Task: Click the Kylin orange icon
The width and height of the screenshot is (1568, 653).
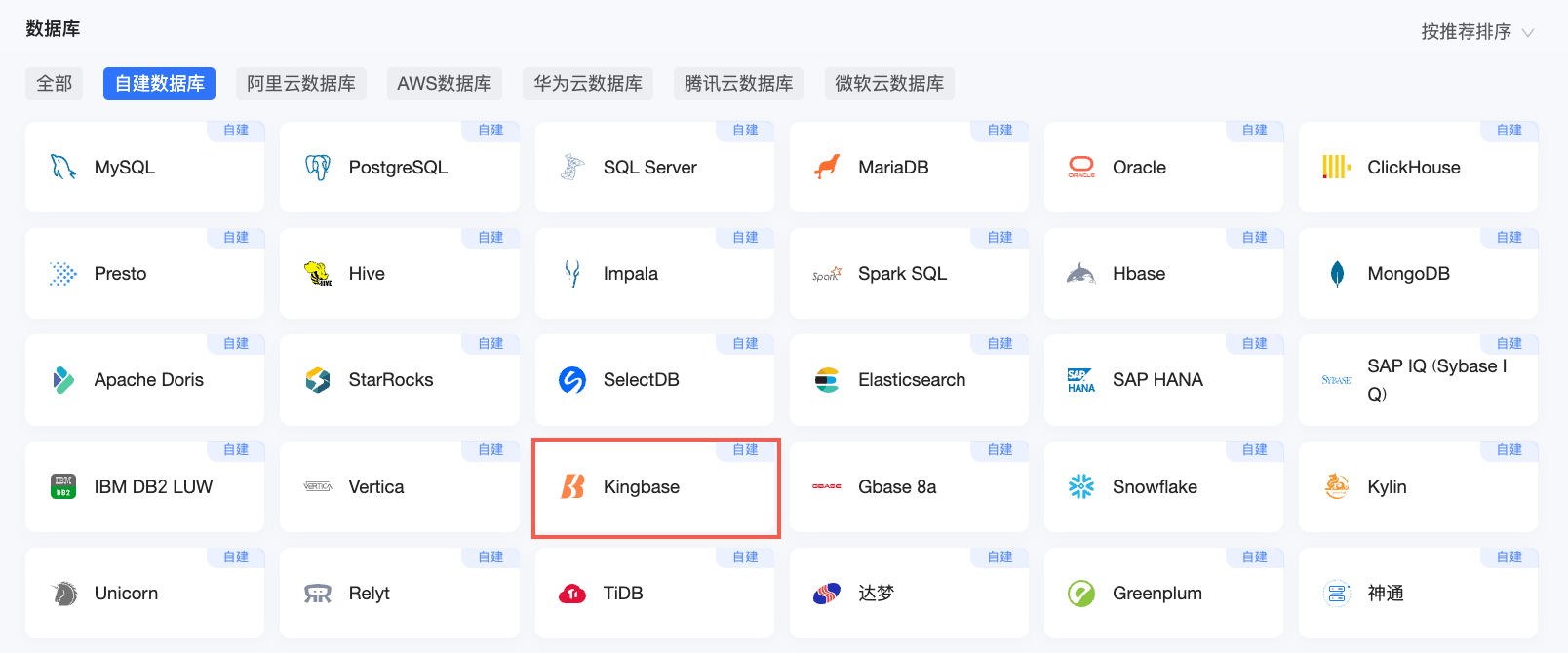Action: click(x=1336, y=485)
